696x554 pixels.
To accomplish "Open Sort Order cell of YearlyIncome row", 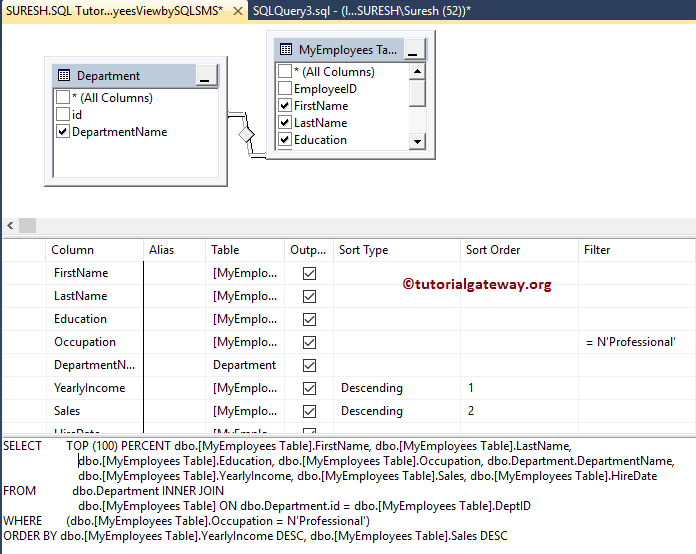I will pyautogui.click(x=520, y=388).
